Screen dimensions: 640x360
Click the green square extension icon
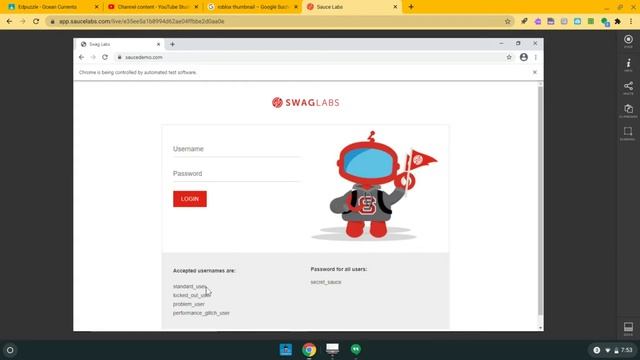[x=591, y=21]
